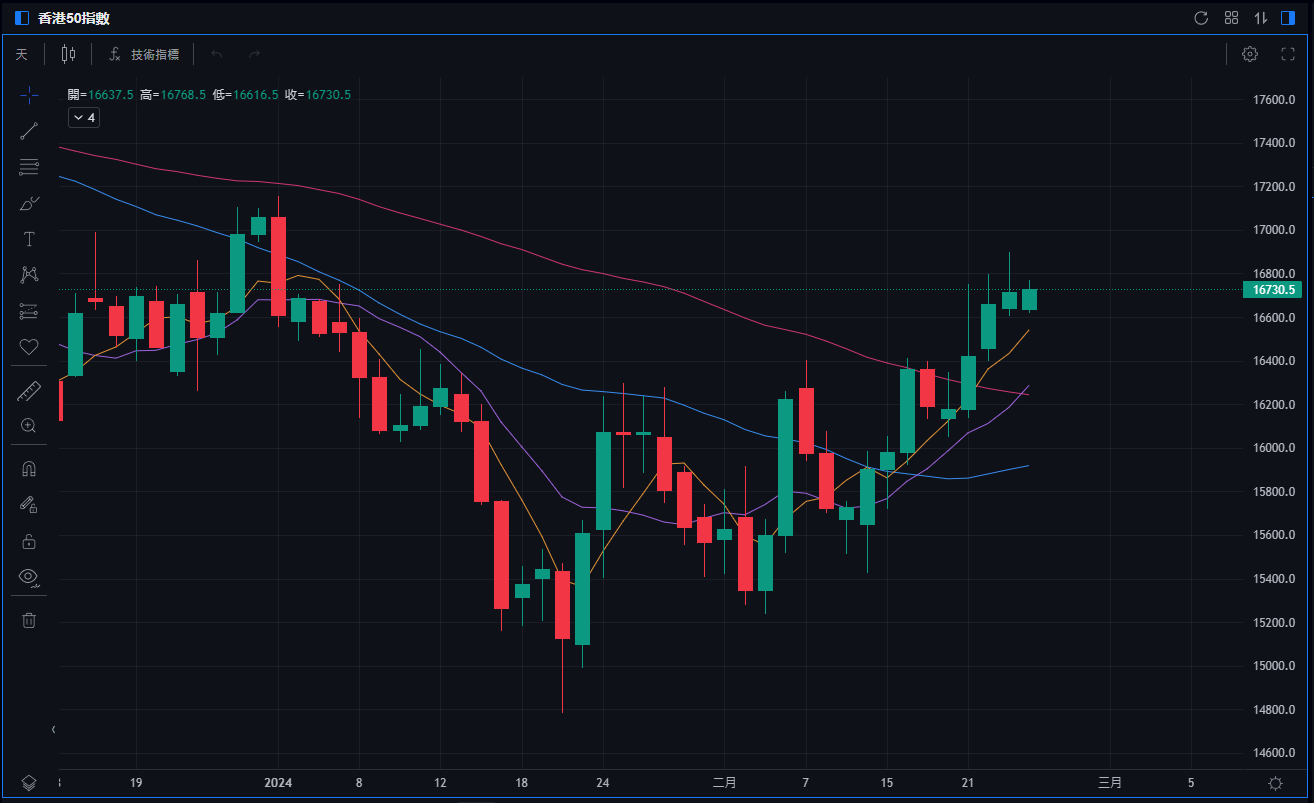Click the 21 date axis label

coord(967,783)
